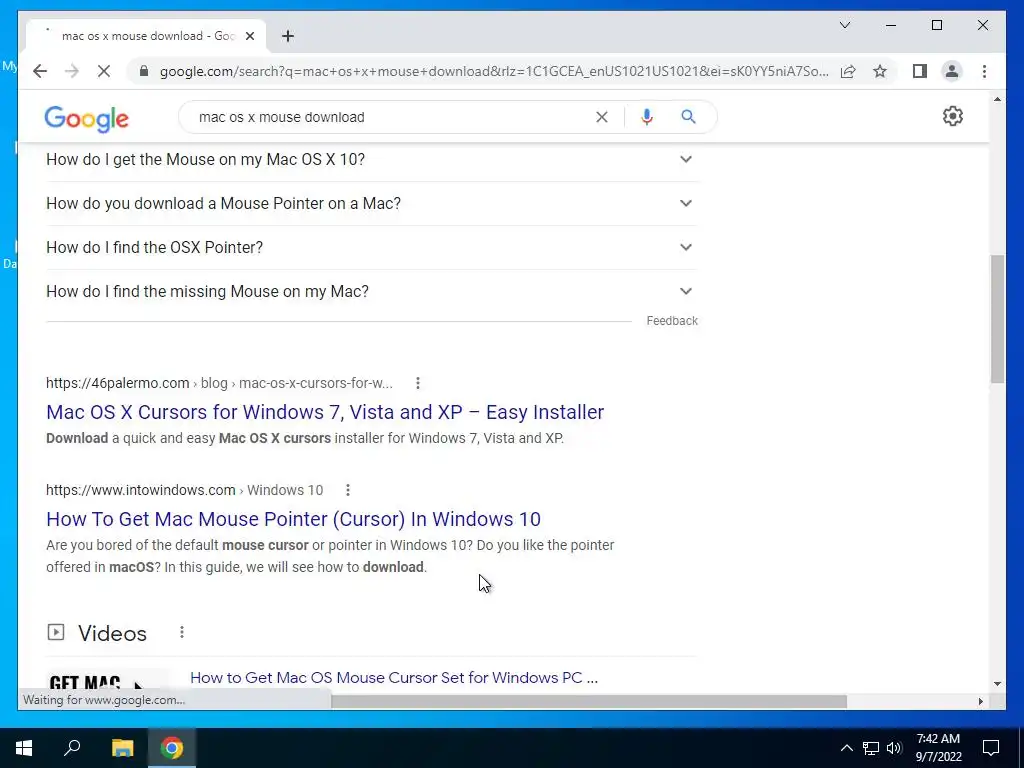Close the 'mac os x mouse download' tab
1024x768 pixels.
click(249, 36)
